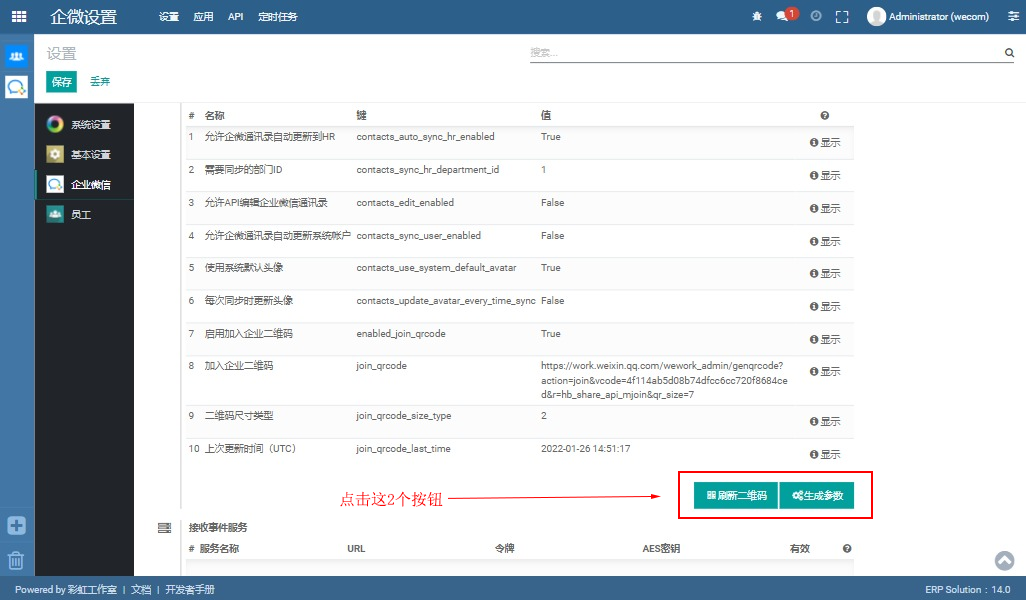
Task: Open the activities clock icon
Action: point(816,16)
